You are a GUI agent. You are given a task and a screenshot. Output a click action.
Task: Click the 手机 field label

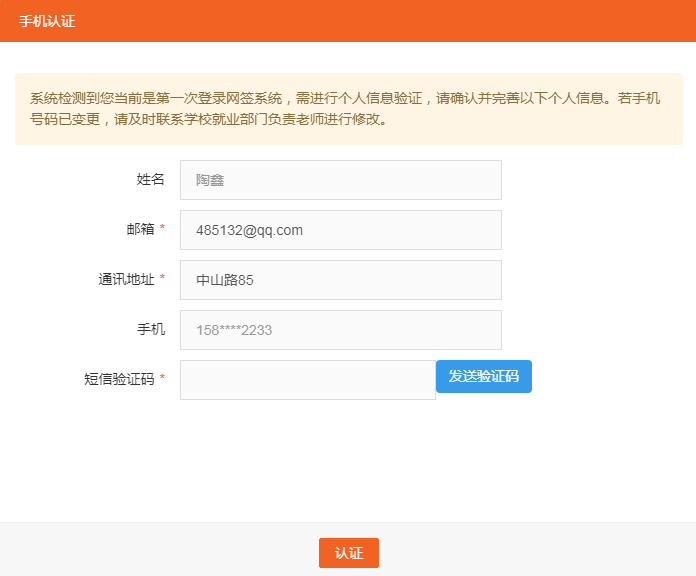pyautogui.click(x=151, y=329)
